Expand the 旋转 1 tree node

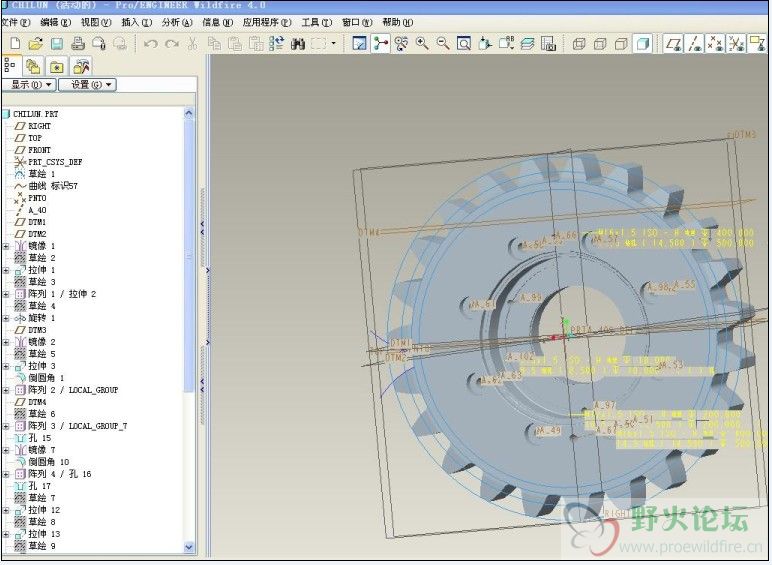point(6,318)
